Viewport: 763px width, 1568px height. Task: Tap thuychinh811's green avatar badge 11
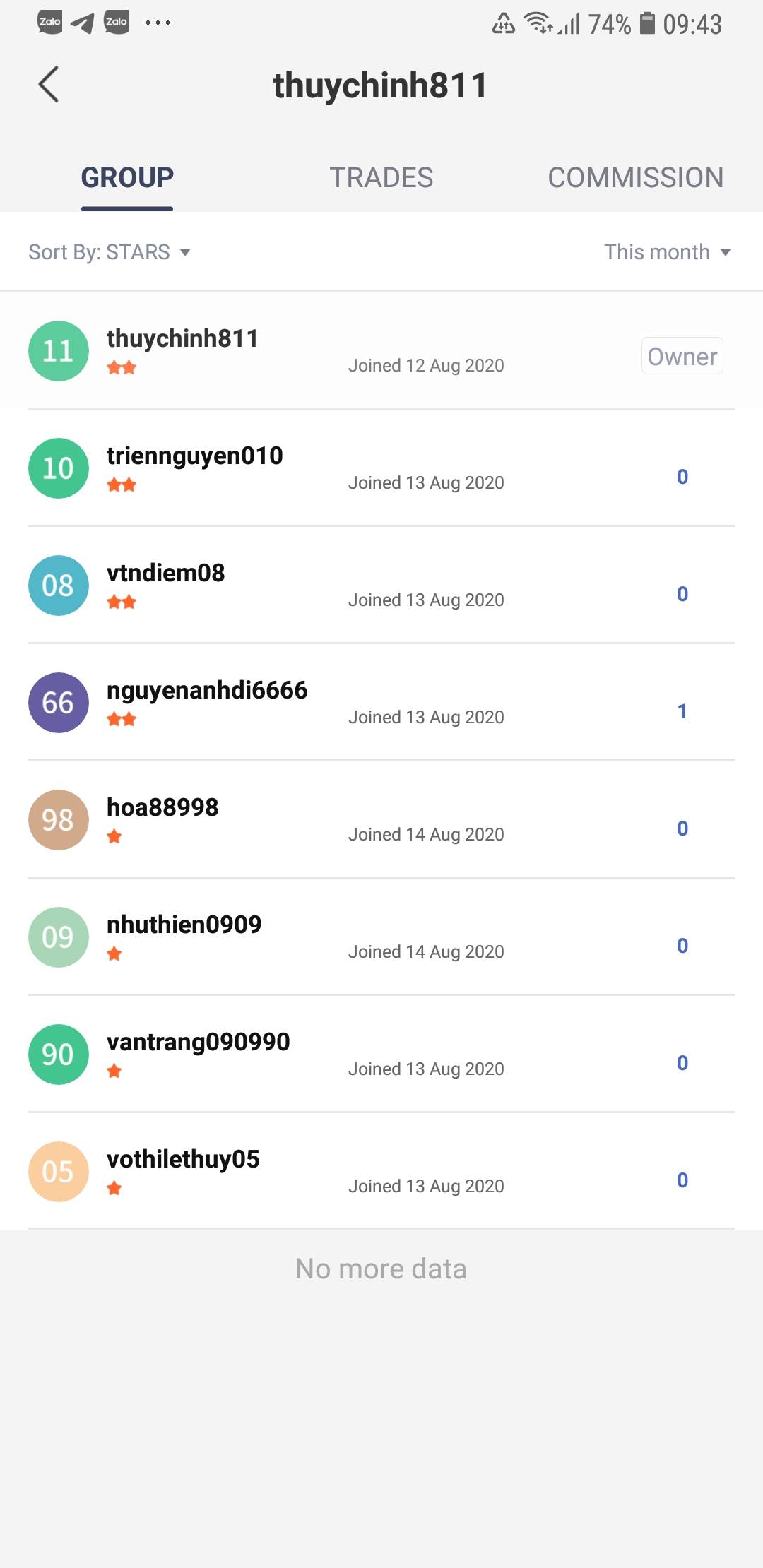pos(58,351)
